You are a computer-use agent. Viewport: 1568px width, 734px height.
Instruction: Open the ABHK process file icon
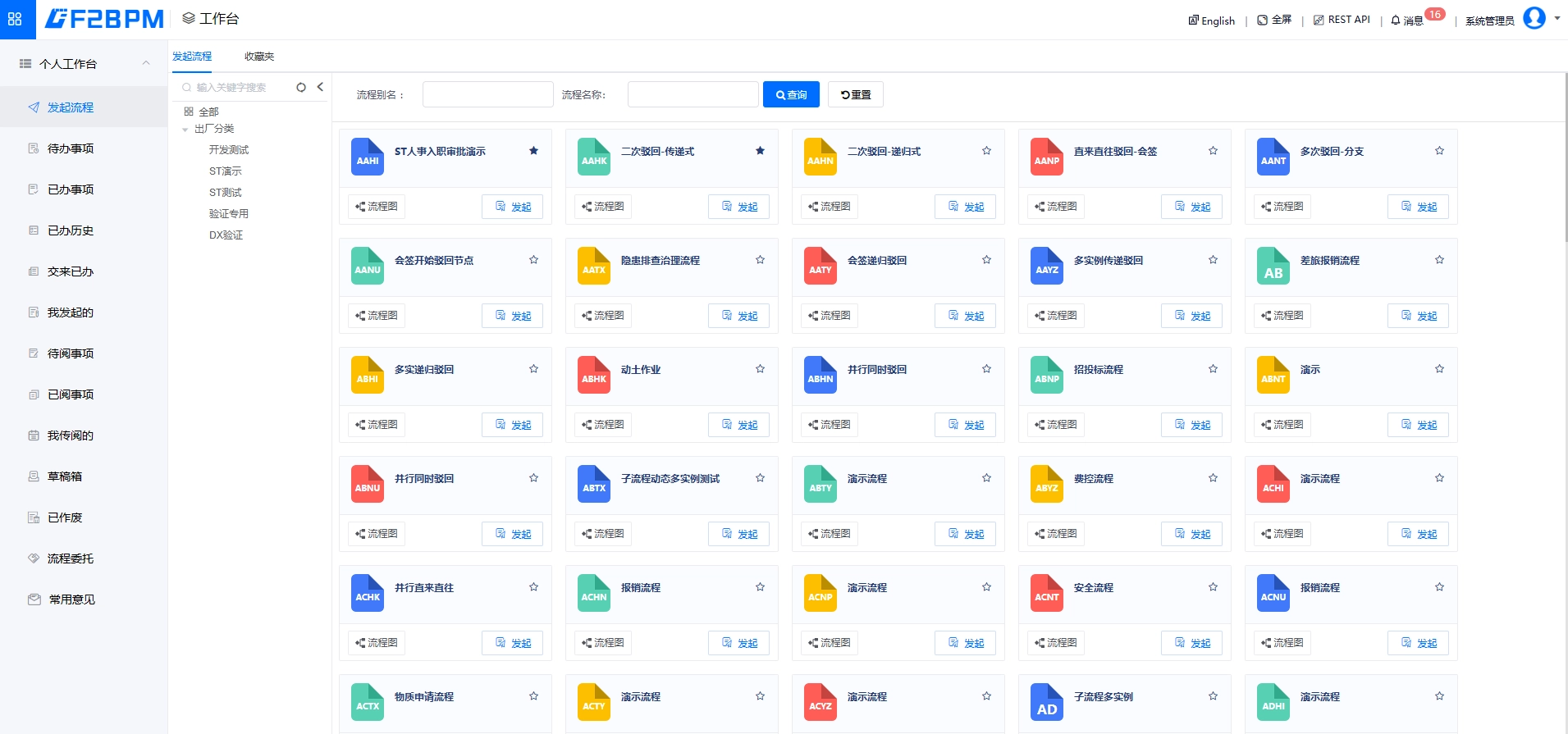point(594,375)
